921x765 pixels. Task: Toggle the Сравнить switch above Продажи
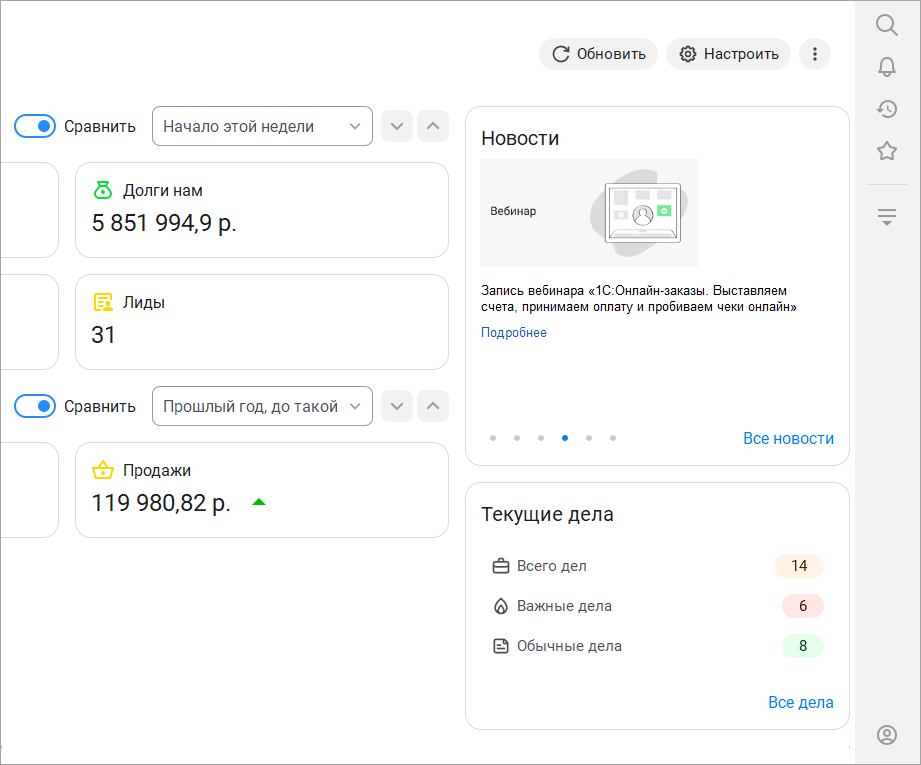tap(34, 406)
